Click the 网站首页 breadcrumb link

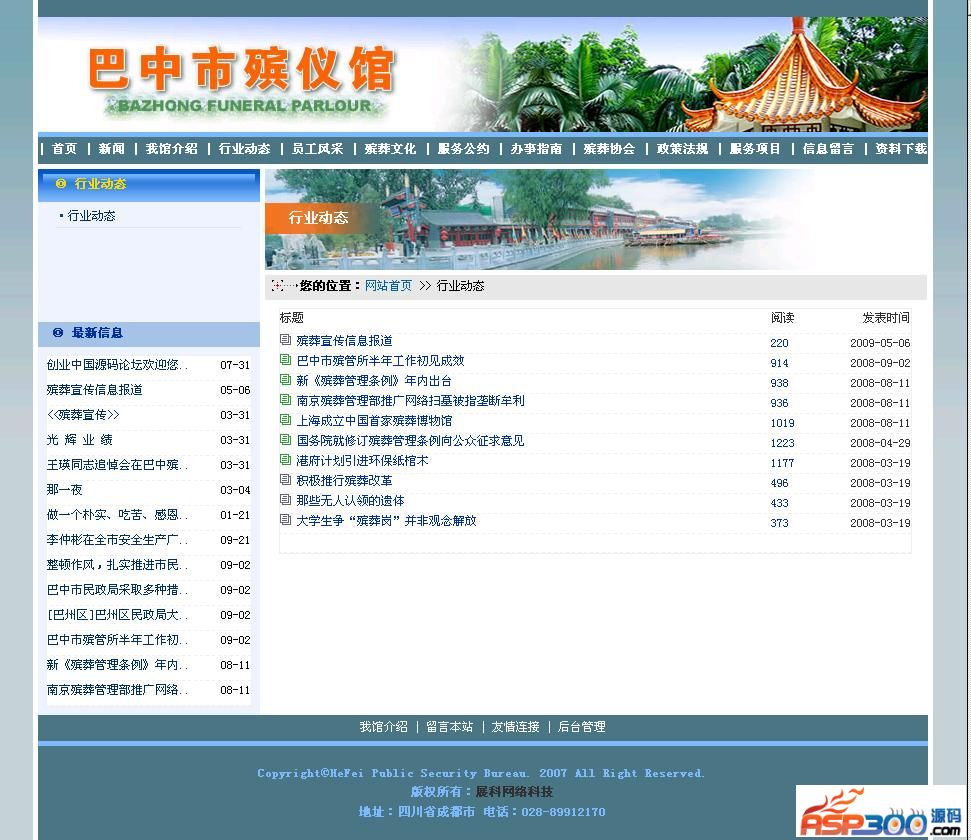click(x=388, y=286)
